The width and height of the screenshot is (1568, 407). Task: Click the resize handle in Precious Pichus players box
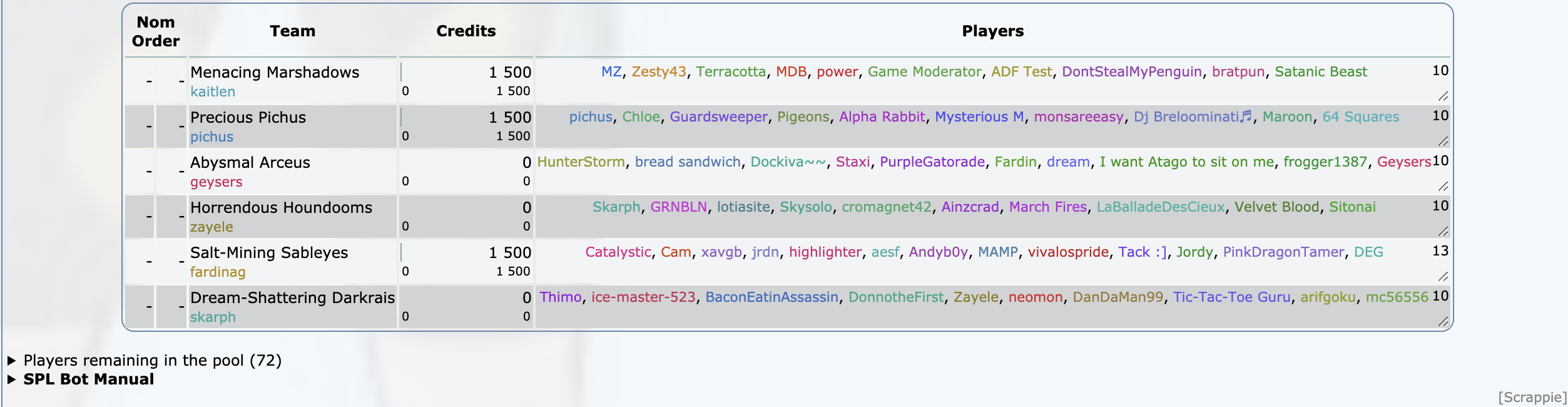pos(1443,142)
